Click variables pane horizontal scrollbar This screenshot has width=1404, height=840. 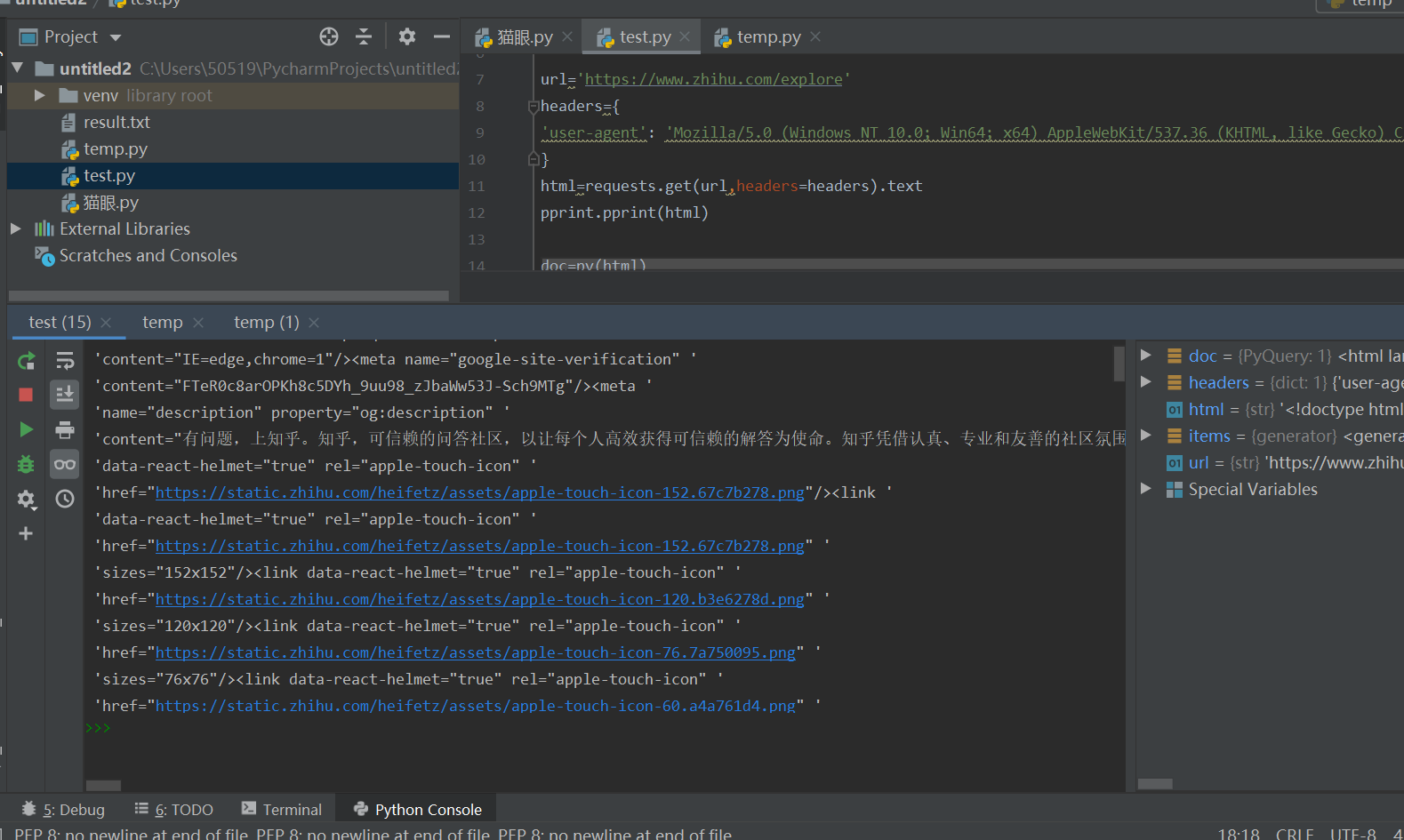tap(1155, 784)
